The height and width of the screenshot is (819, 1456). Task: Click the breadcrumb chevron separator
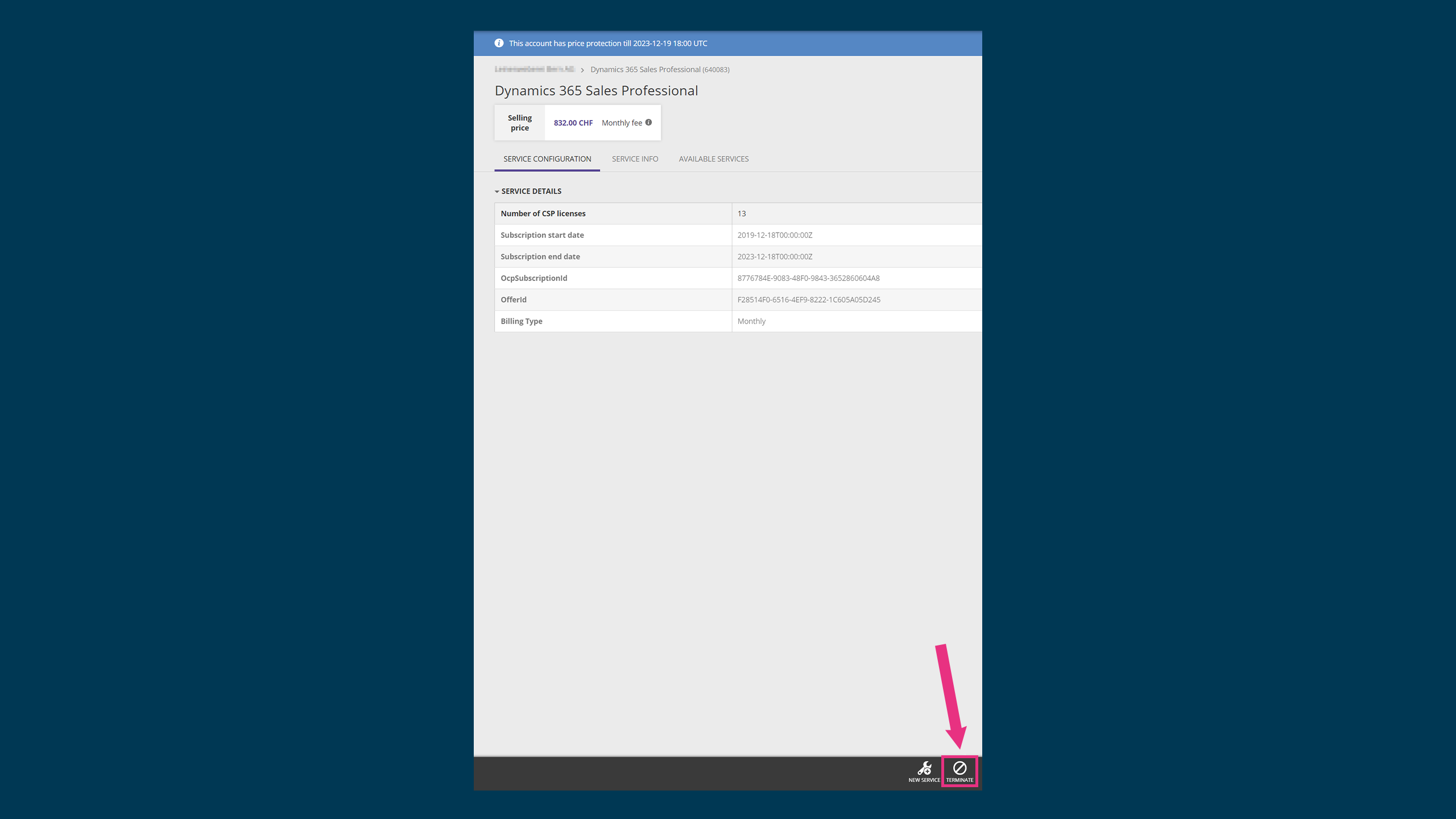coord(582,70)
